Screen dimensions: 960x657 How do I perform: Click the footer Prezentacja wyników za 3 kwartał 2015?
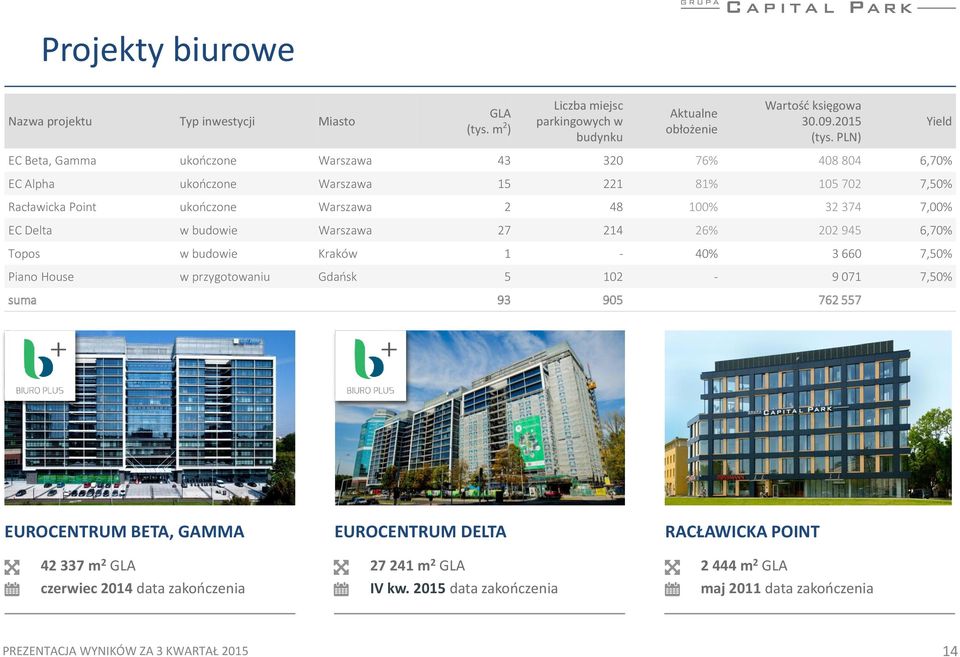coord(126,651)
